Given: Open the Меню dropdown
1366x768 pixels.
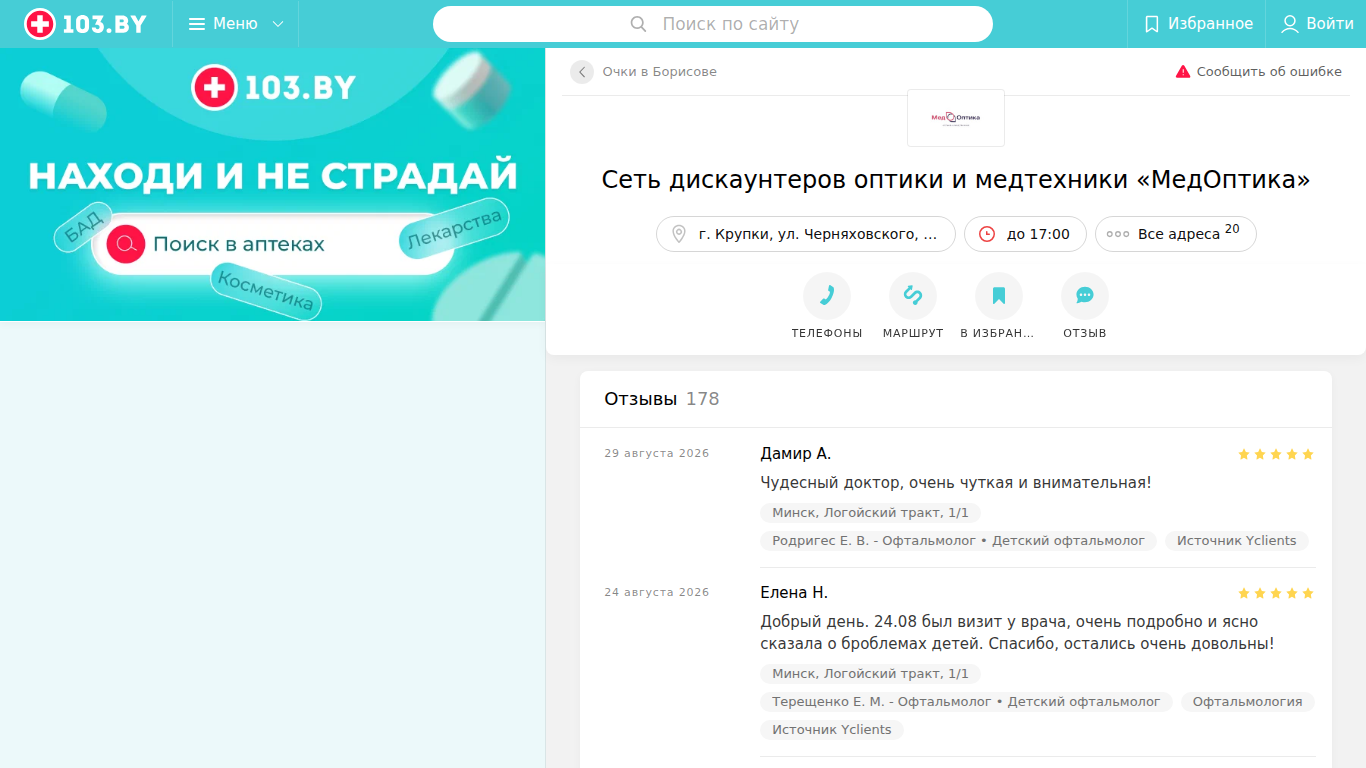Looking at the screenshot, I should tap(236, 24).
